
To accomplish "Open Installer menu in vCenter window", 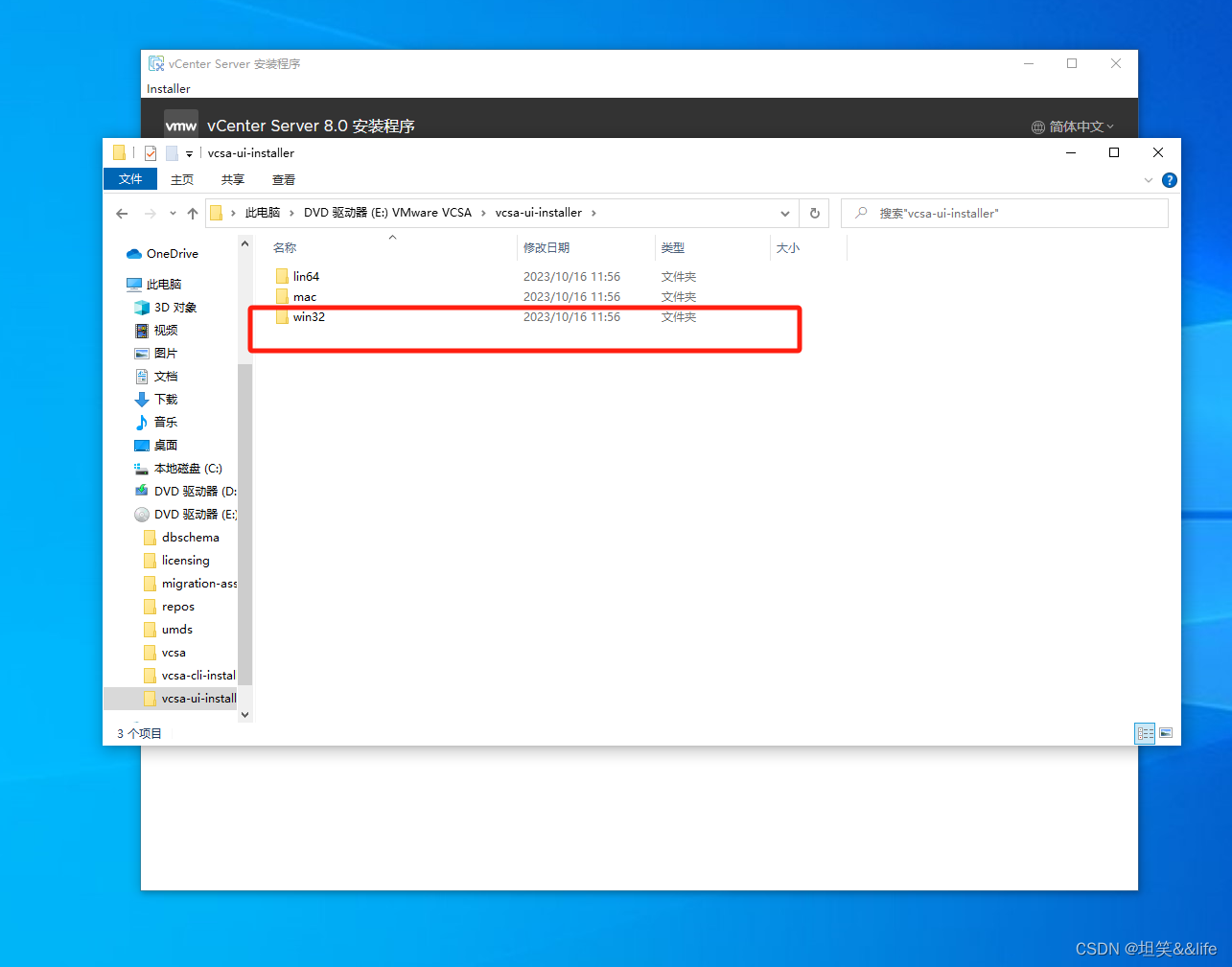I will [x=169, y=89].
